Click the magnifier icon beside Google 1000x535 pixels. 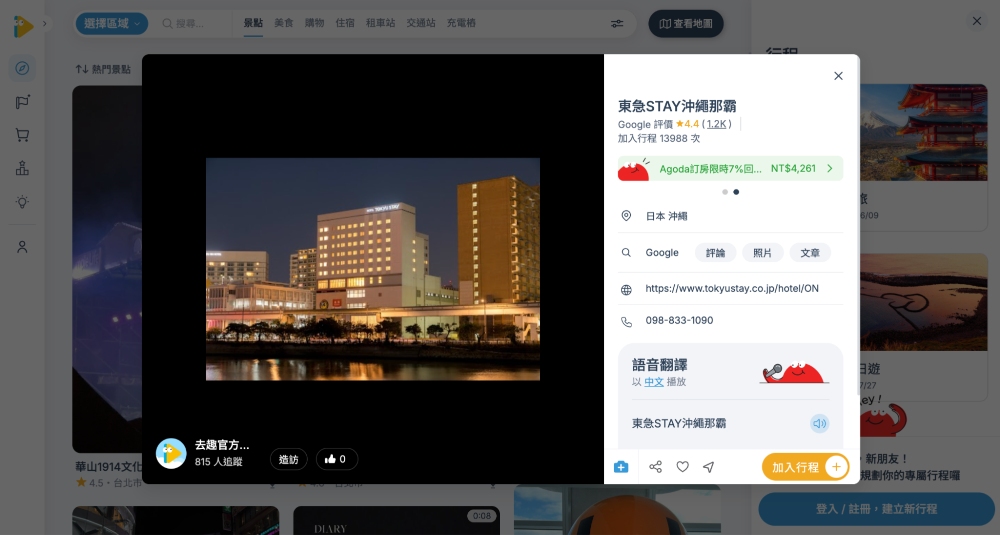coord(626,253)
